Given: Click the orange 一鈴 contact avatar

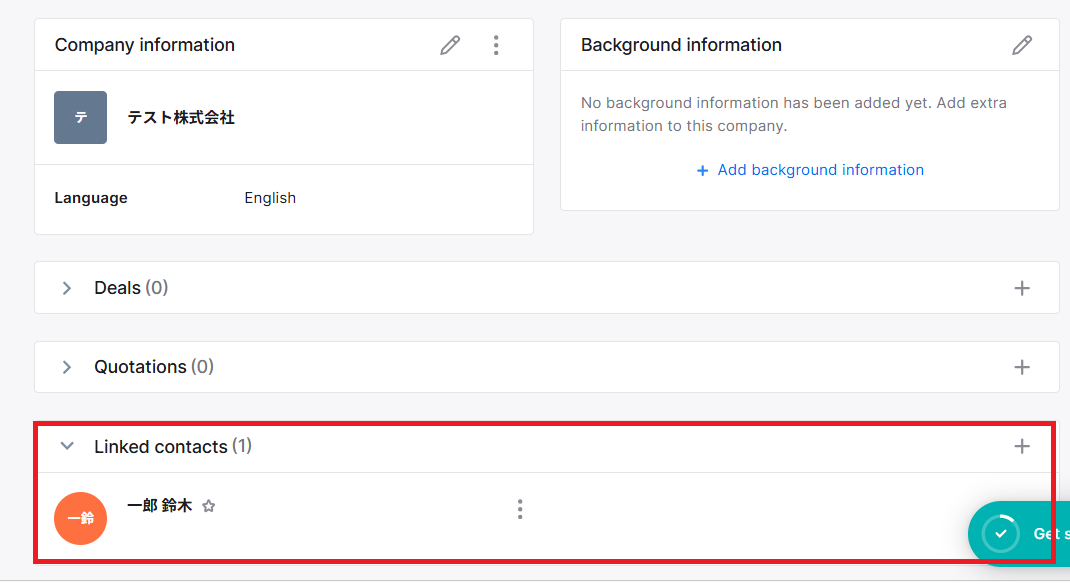Looking at the screenshot, I should (x=80, y=519).
